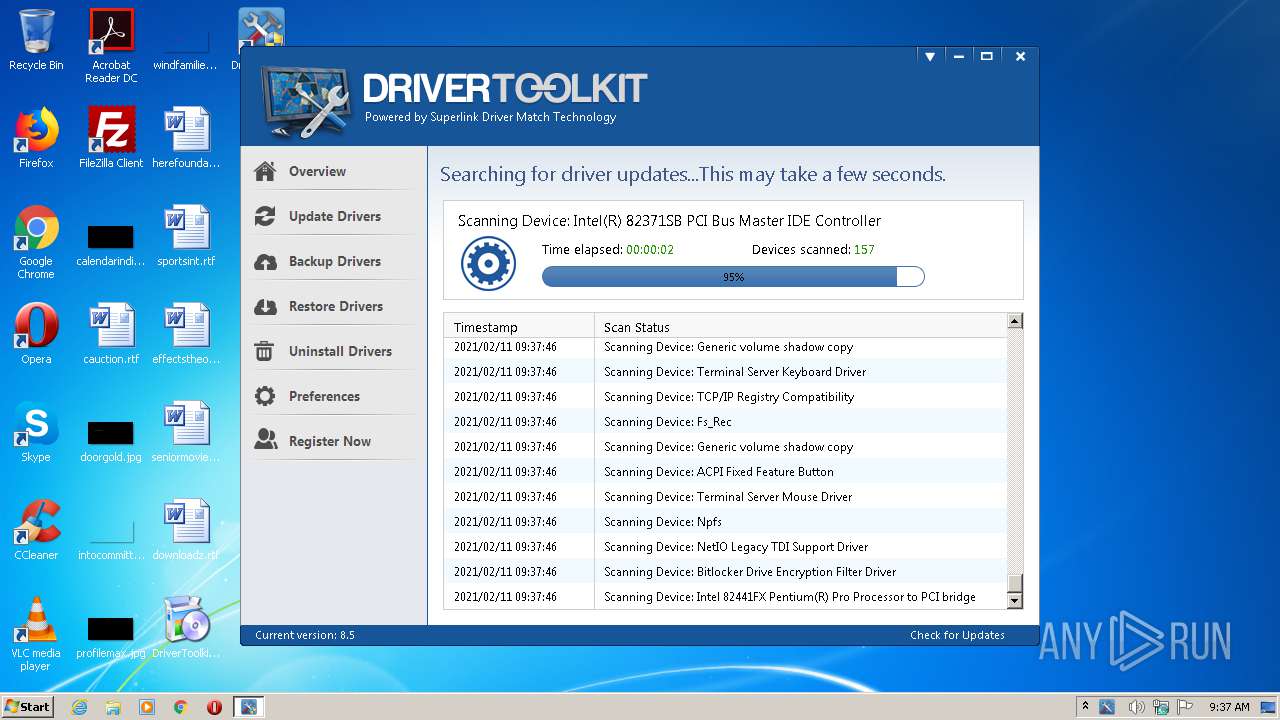The image size is (1280, 720).
Task: Open the title bar dropdown arrow menu
Action: point(930,57)
